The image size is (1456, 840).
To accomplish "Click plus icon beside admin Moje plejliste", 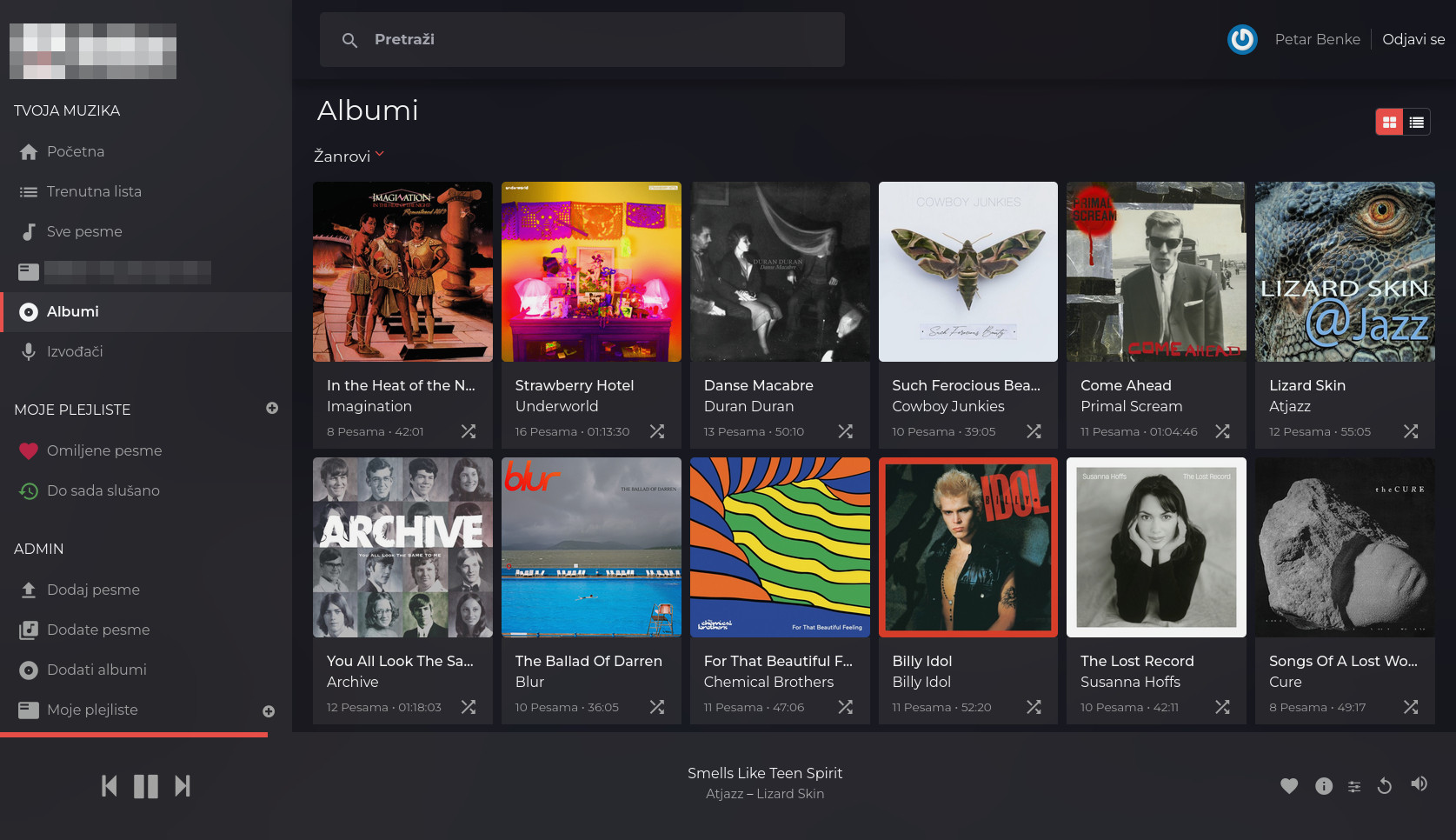I will 269,711.
